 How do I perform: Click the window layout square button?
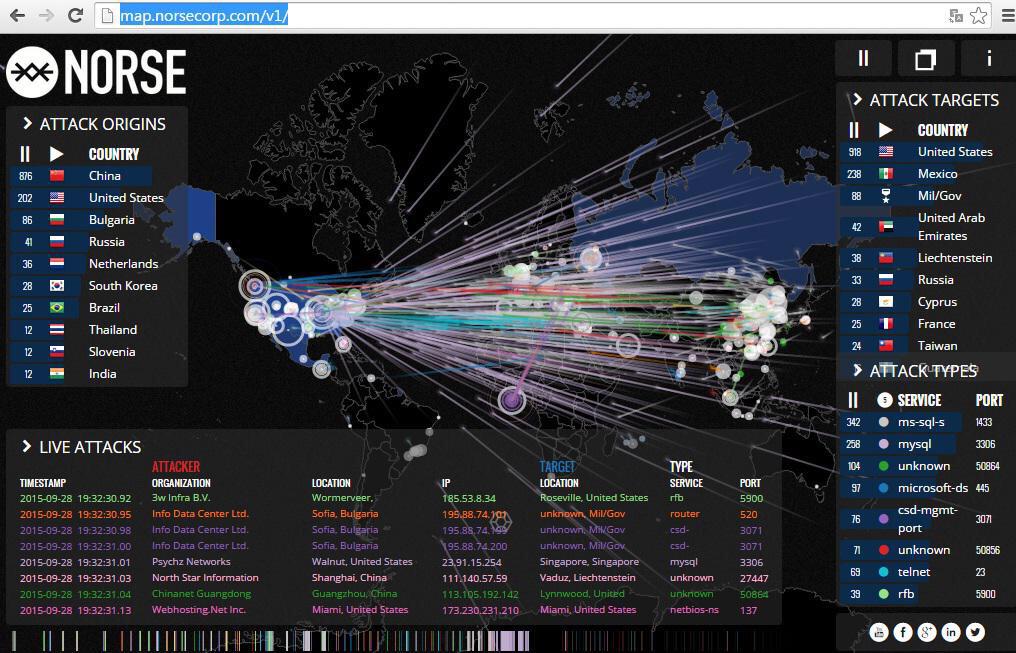click(925, 59)
